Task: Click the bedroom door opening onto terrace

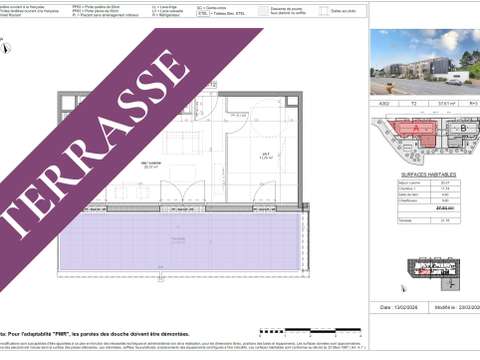Action: (264, 192)
